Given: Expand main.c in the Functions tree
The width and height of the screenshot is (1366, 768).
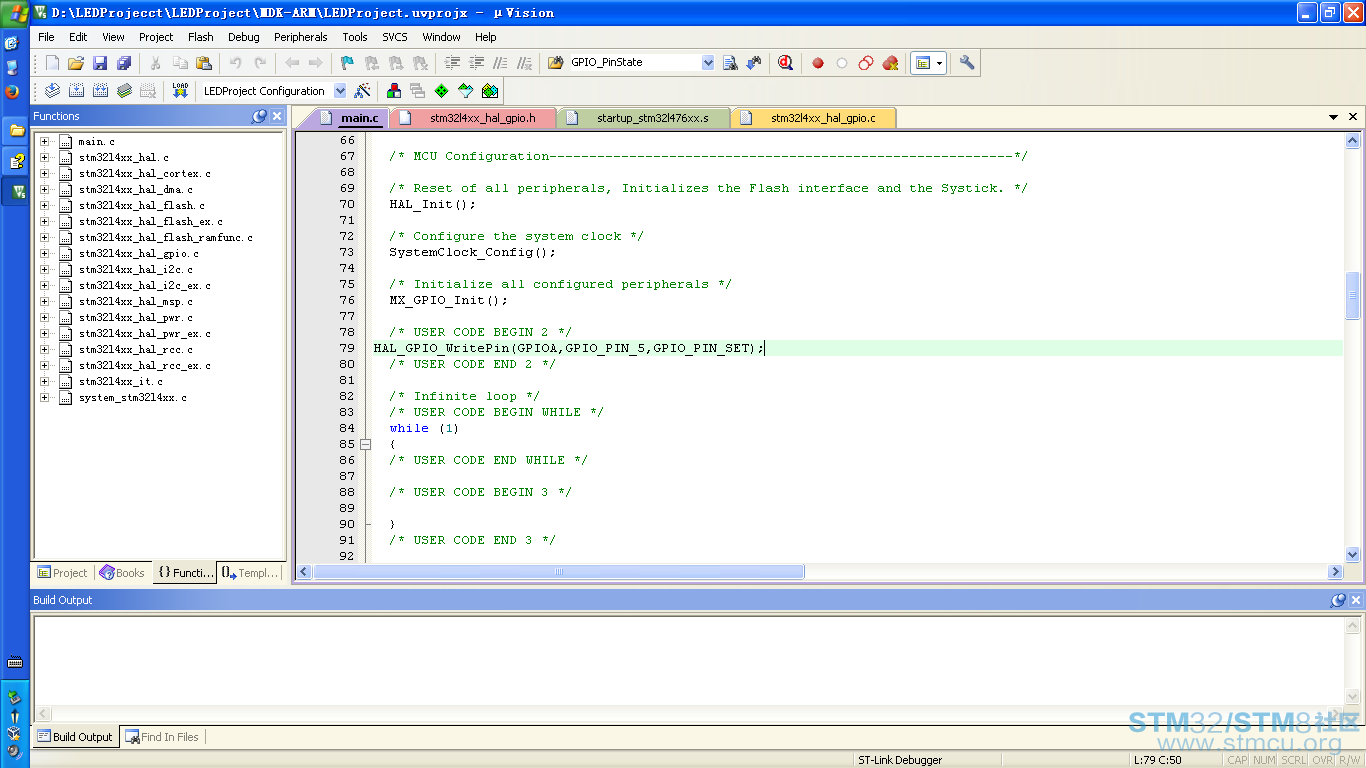Looking at the screenshot, I should click(44, 142).
